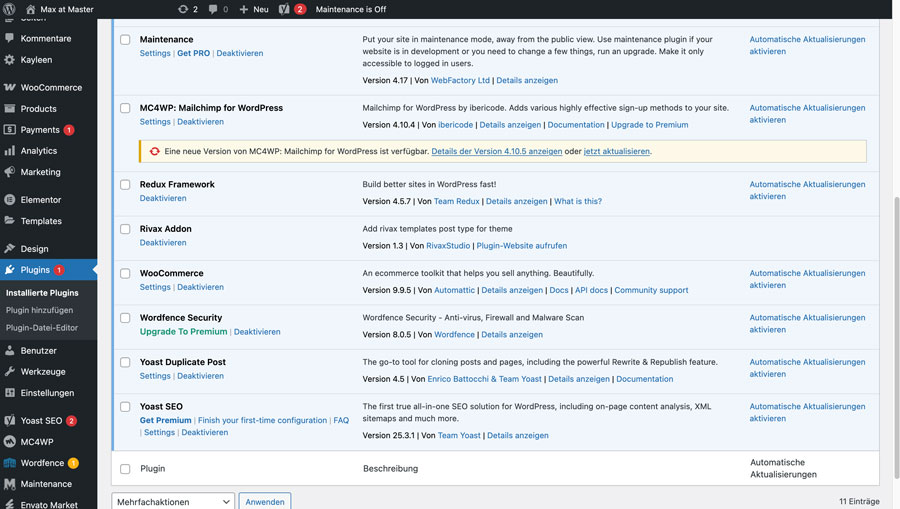The height and width of the screenshot is (509, 900).
Task: Click Get PRO under Maintenance plugin
Action: pyautogui.click(x=193, y=53)
